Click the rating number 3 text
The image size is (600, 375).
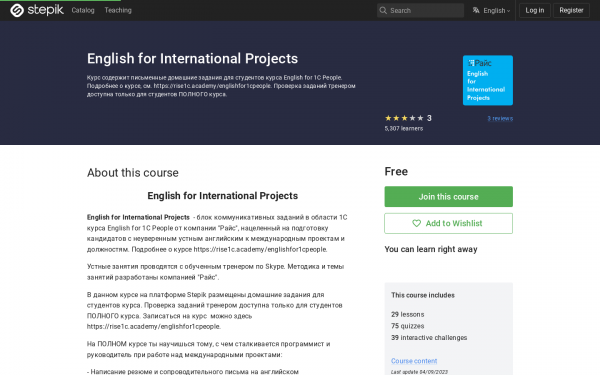click(x=429, y=118)
